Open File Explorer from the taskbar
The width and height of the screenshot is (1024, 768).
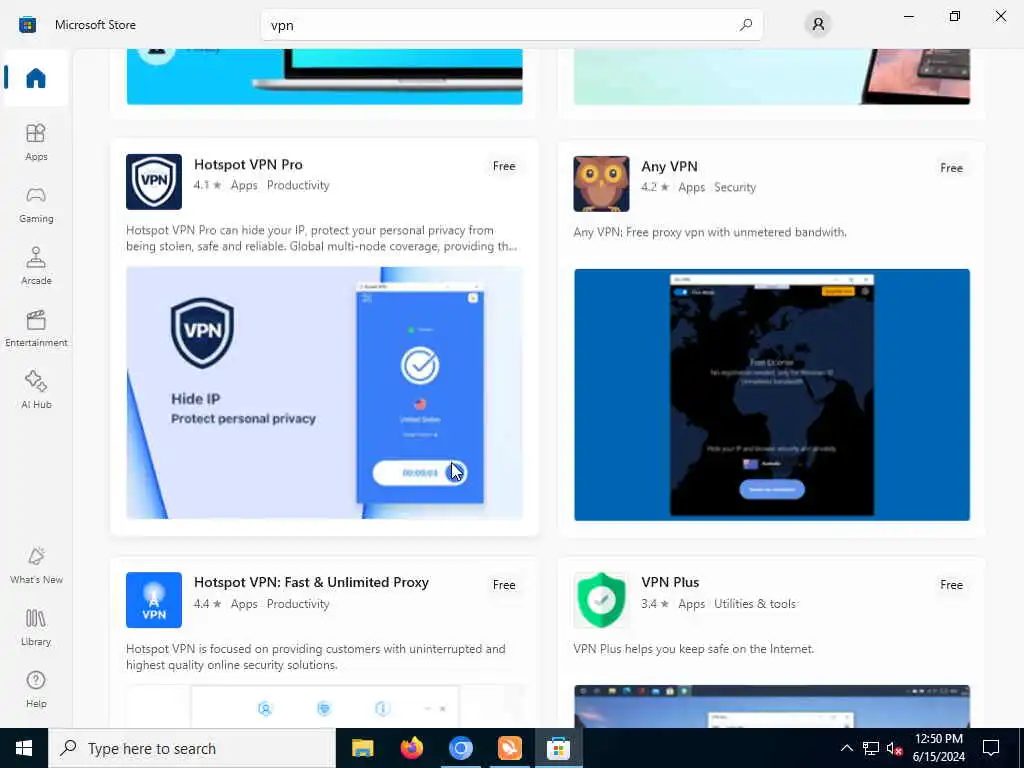point(362,748)
